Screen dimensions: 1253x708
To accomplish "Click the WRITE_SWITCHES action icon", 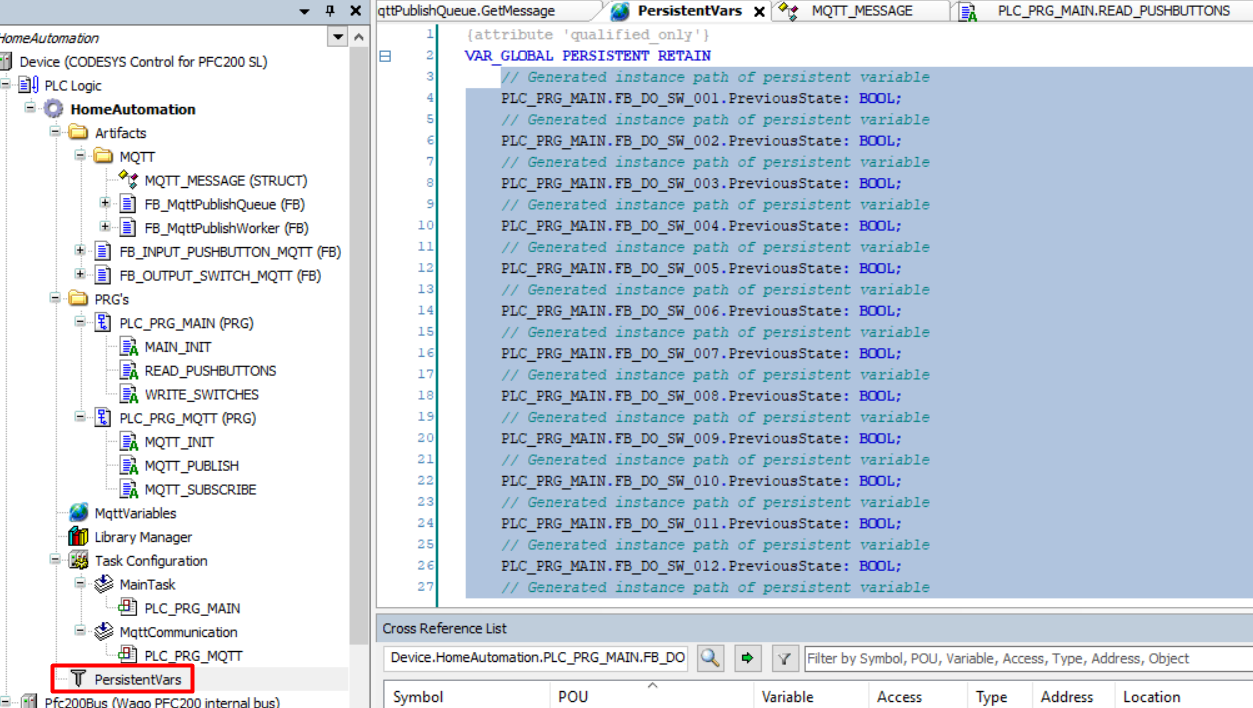I will (128, 395).
